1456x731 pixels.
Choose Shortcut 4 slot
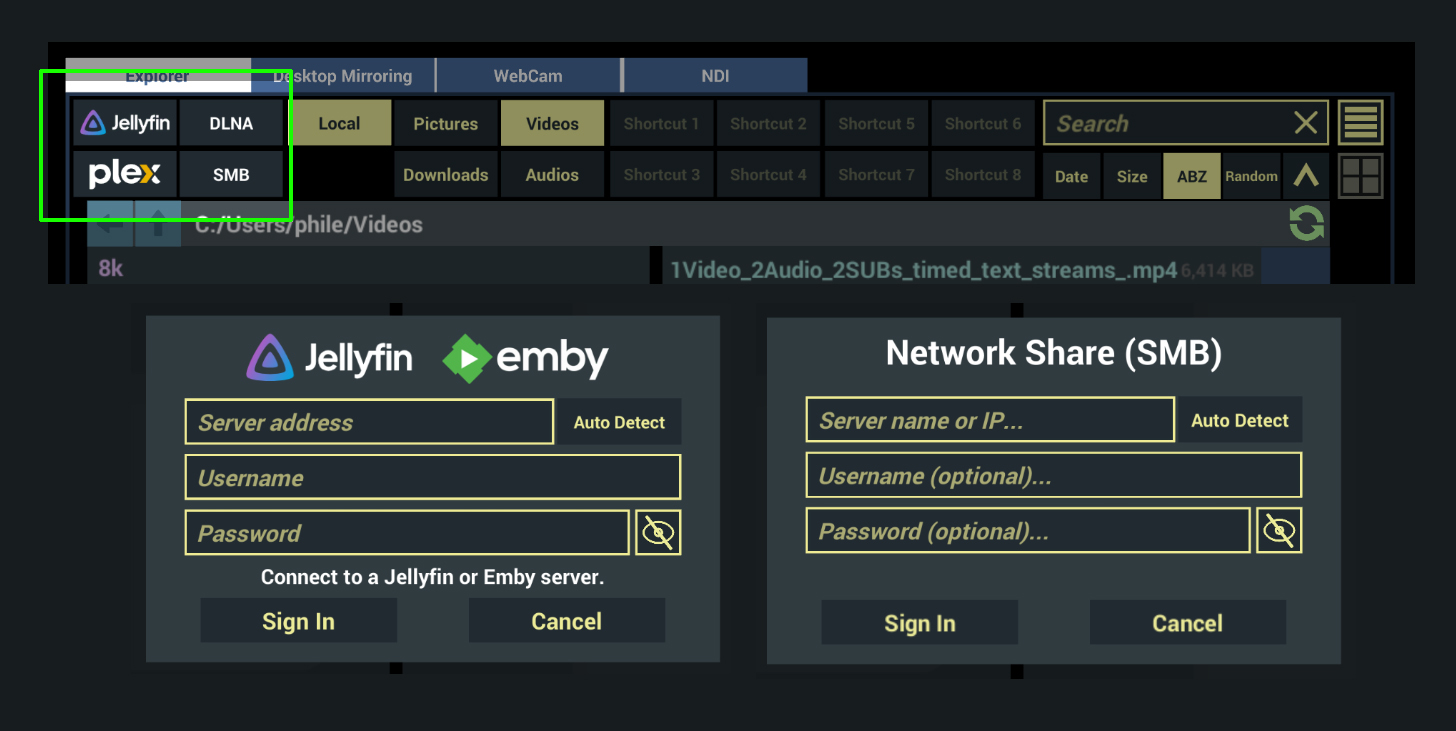pyautogui.click(x=768, y=174)
